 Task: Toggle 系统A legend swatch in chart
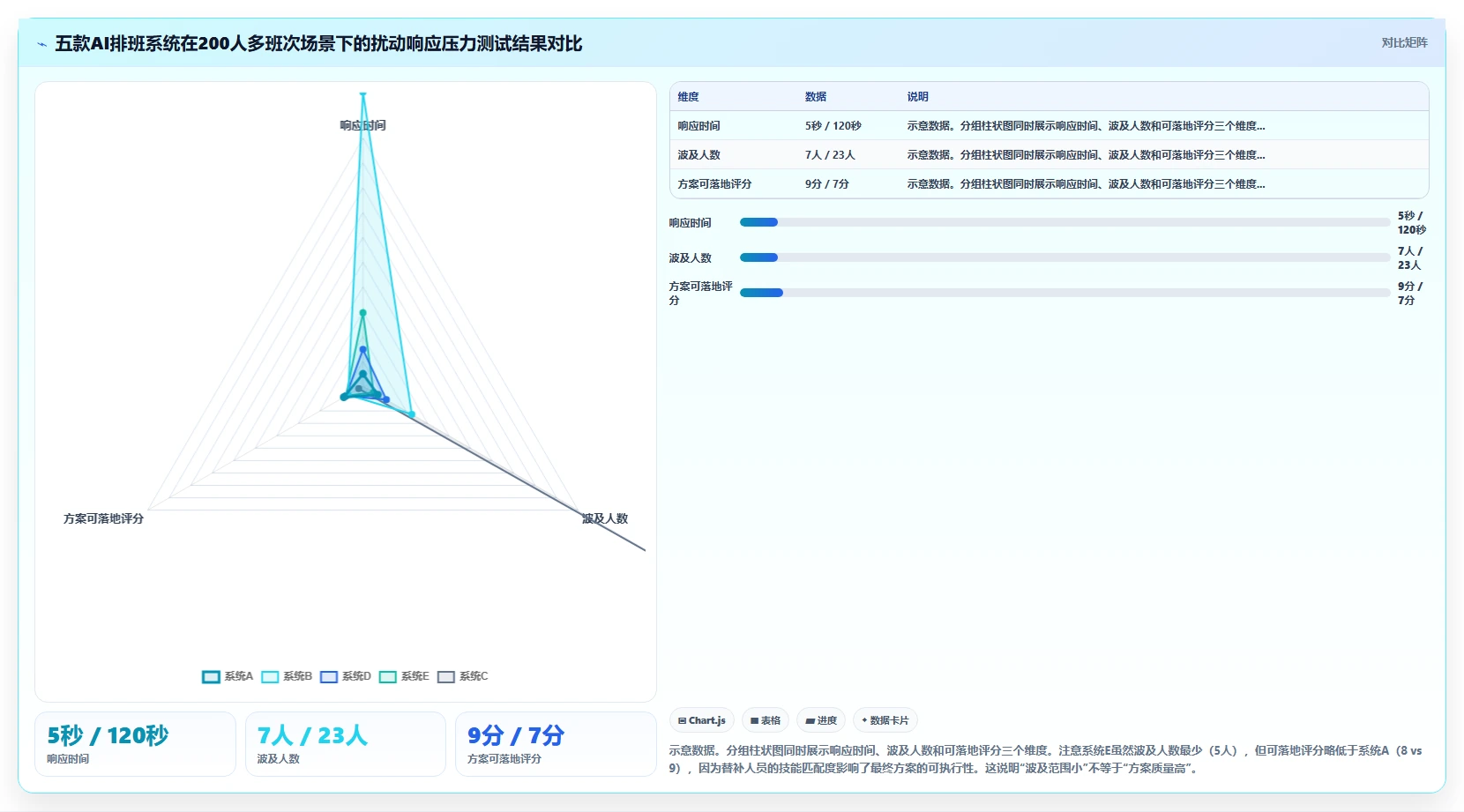click(x=211, y=677)
